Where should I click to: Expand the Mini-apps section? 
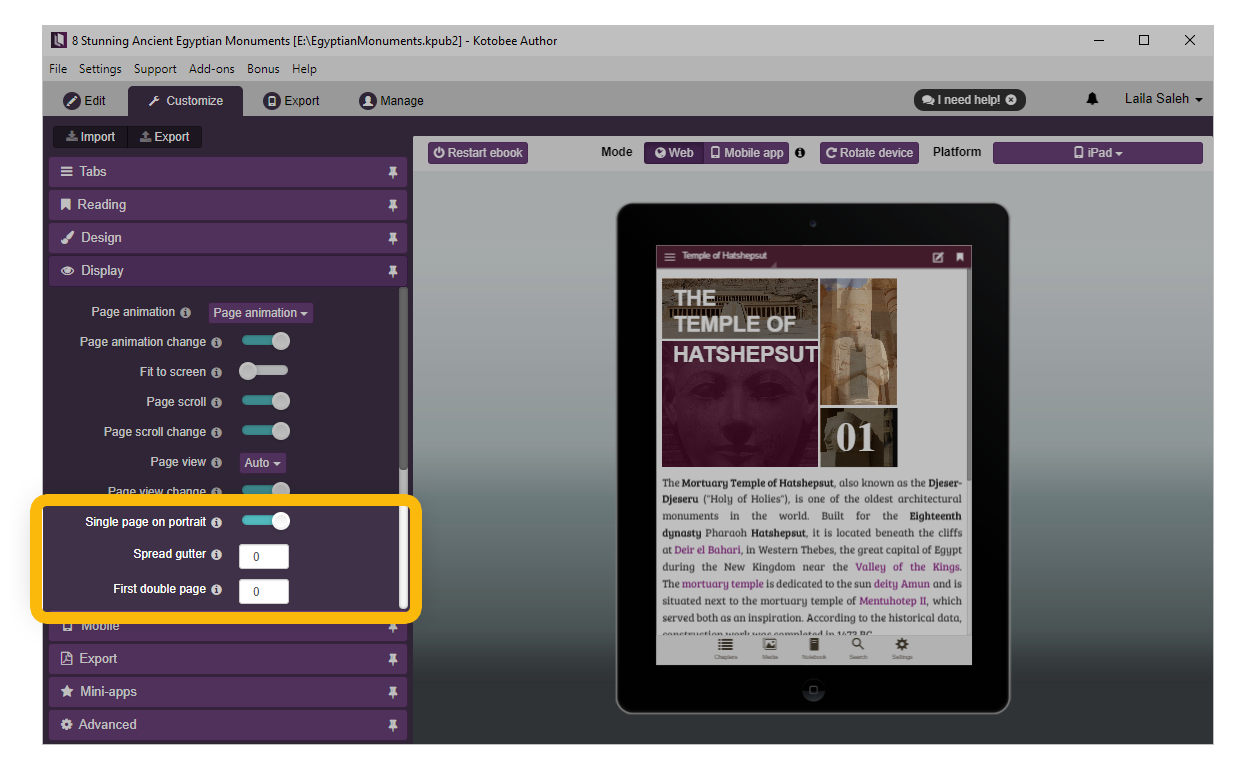pyautogui.click(x=228, y=692)
